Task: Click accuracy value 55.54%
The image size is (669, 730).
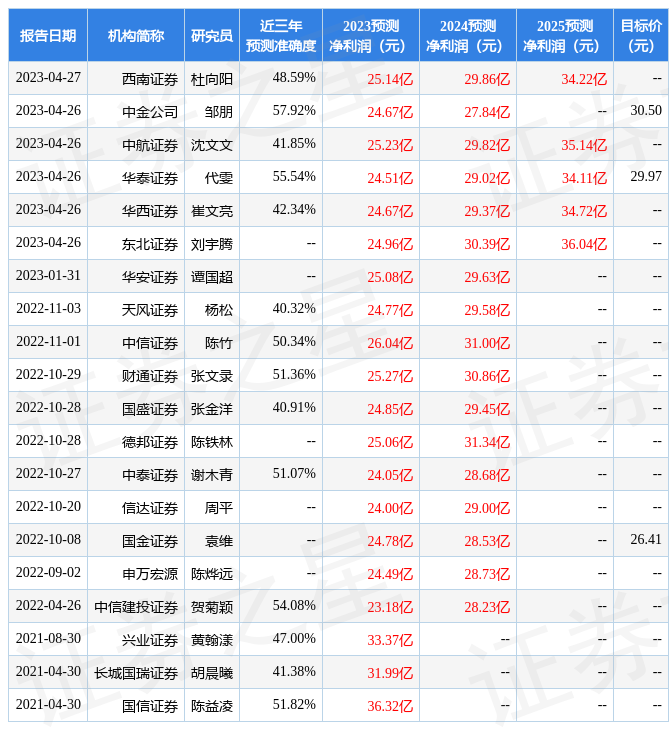Action: pos(294,176)
